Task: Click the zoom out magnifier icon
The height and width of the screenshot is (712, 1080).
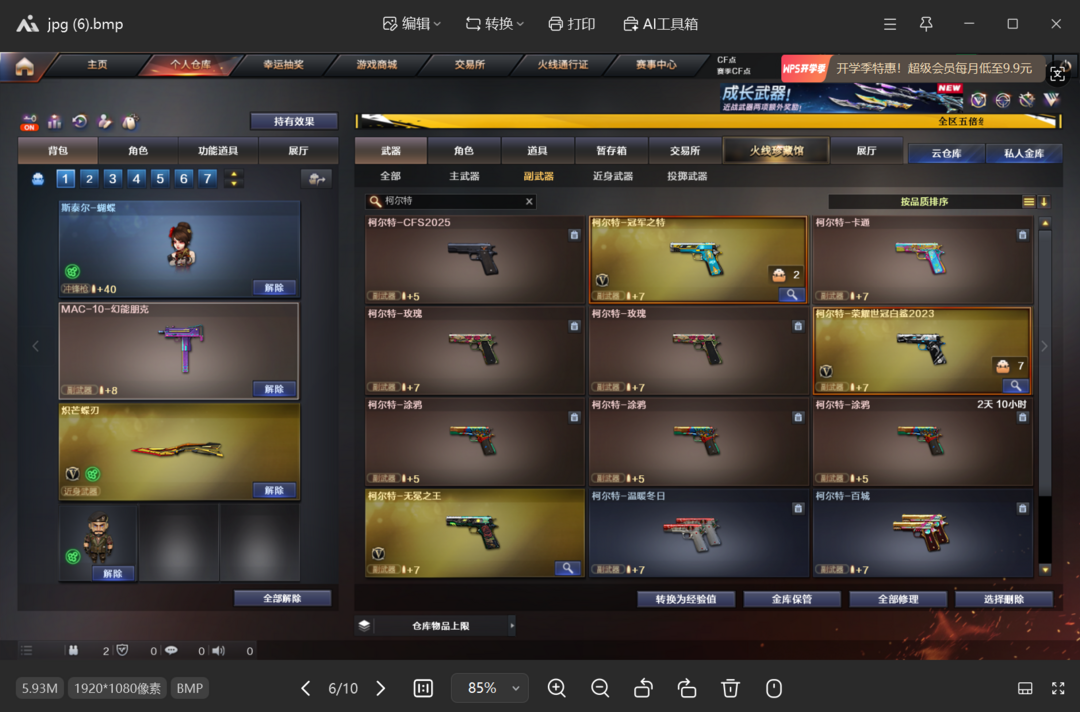Action: pos(600,688)
